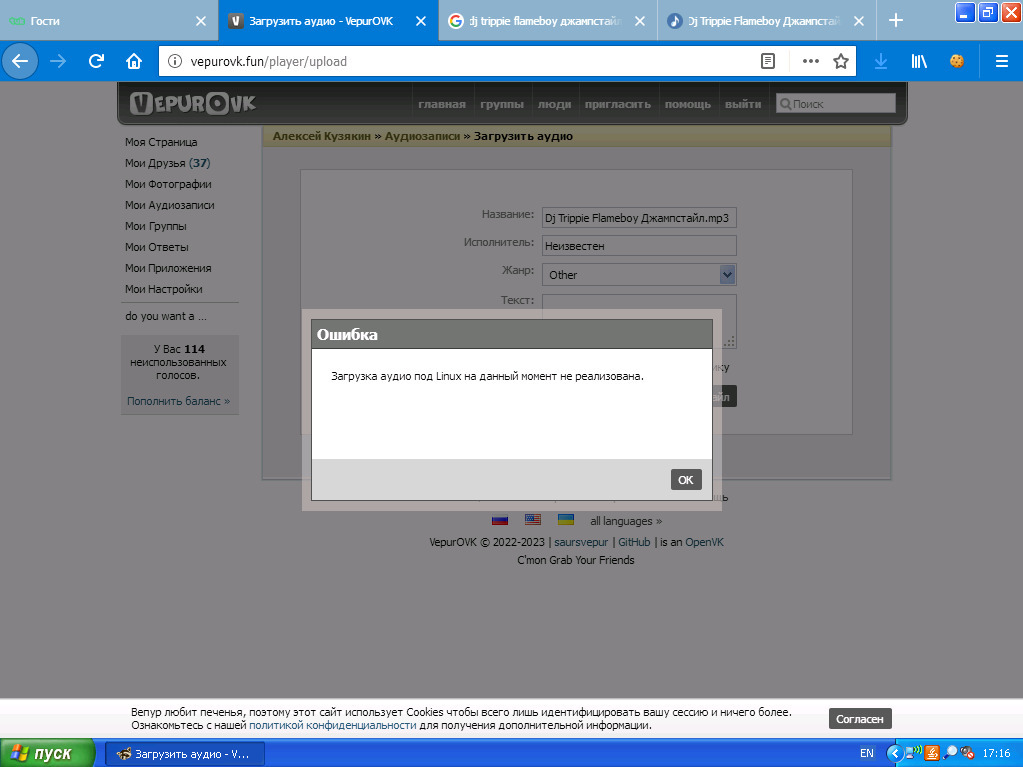The image size is (1023, 767).
Task: Reload the page with the refresh icon
Action: (96, 61)
